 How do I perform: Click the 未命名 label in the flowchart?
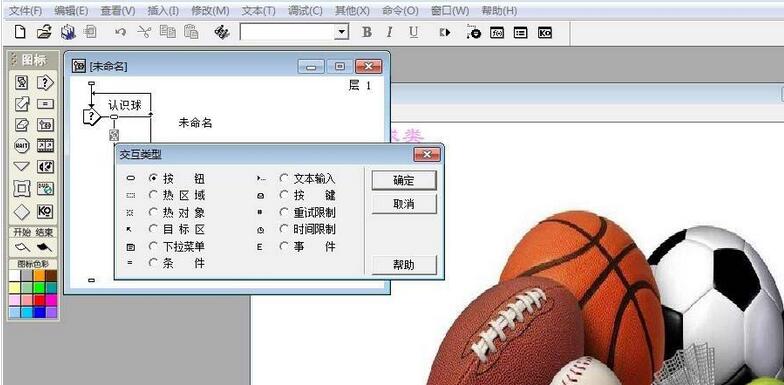(196, 122)
